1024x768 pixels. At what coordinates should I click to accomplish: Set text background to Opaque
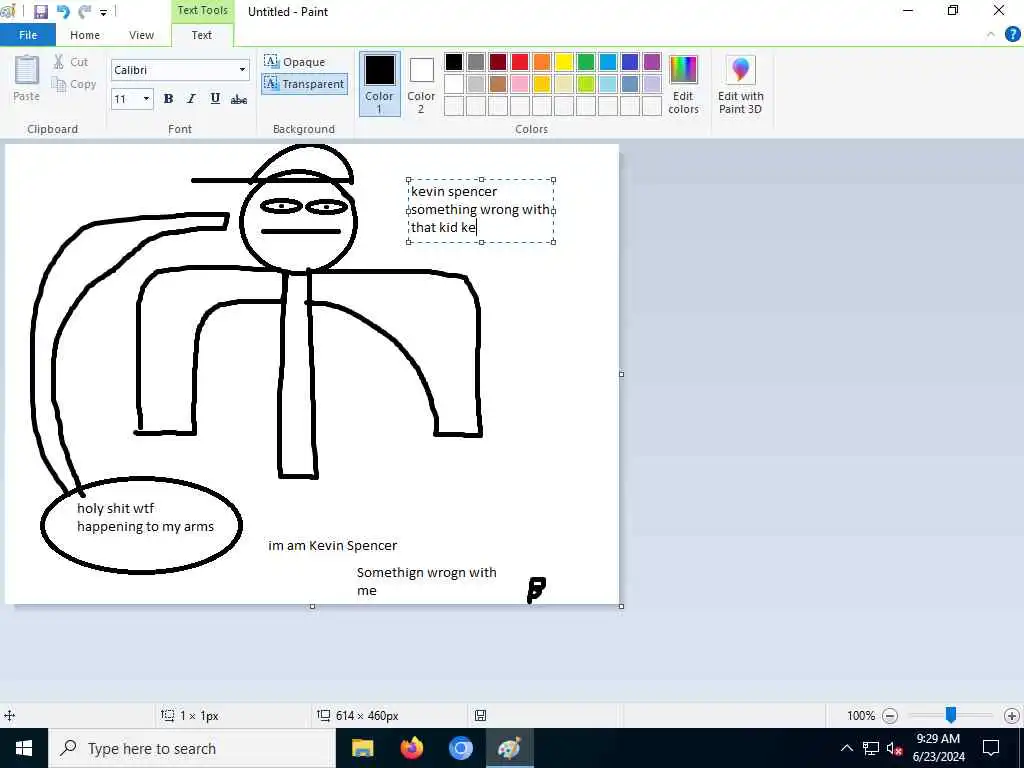click(x=295, y=62)
